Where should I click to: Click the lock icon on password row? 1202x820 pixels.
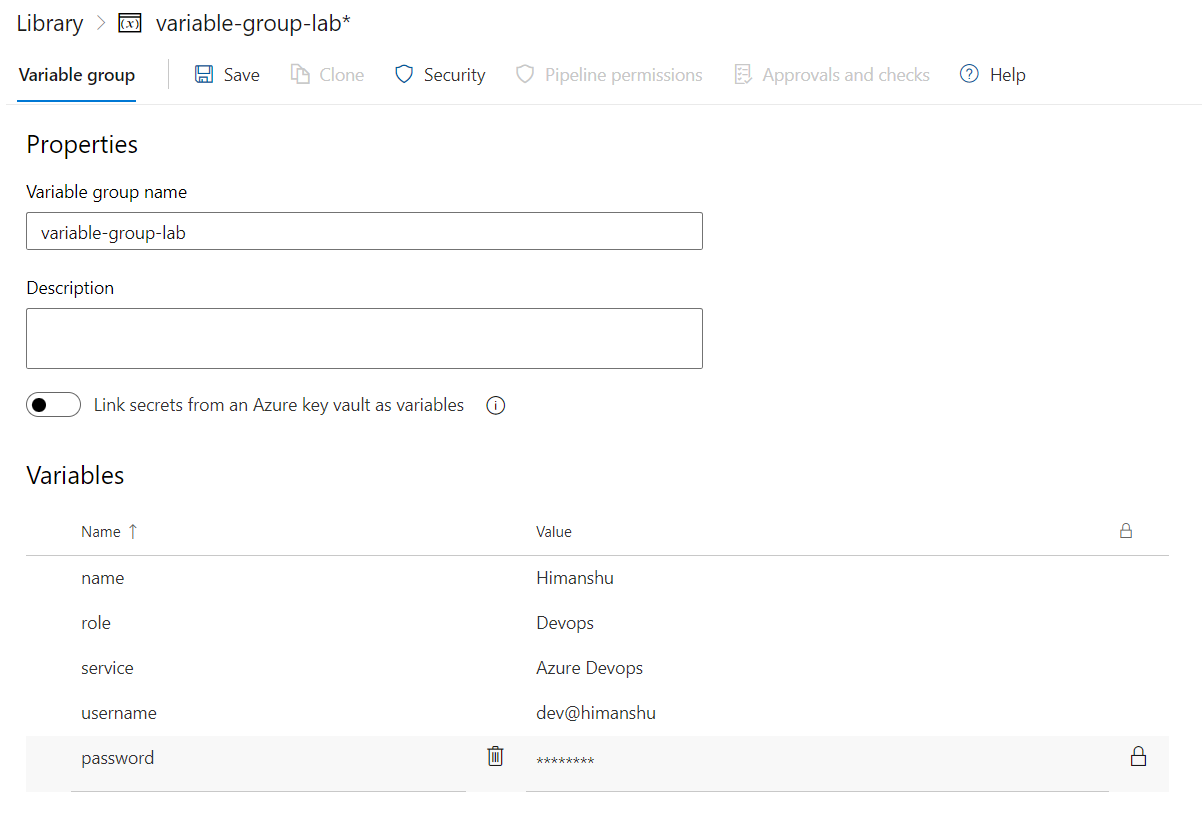pyautogui.click(x=1137, y=757)
